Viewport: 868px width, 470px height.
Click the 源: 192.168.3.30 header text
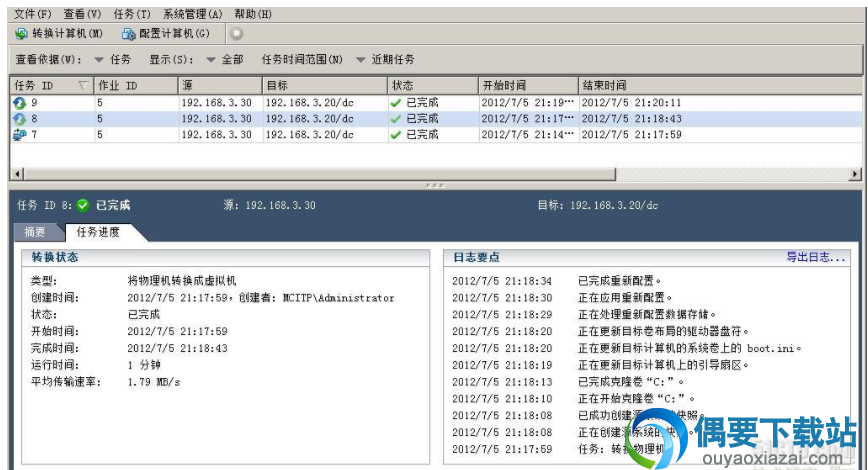[x=270, y=205]
